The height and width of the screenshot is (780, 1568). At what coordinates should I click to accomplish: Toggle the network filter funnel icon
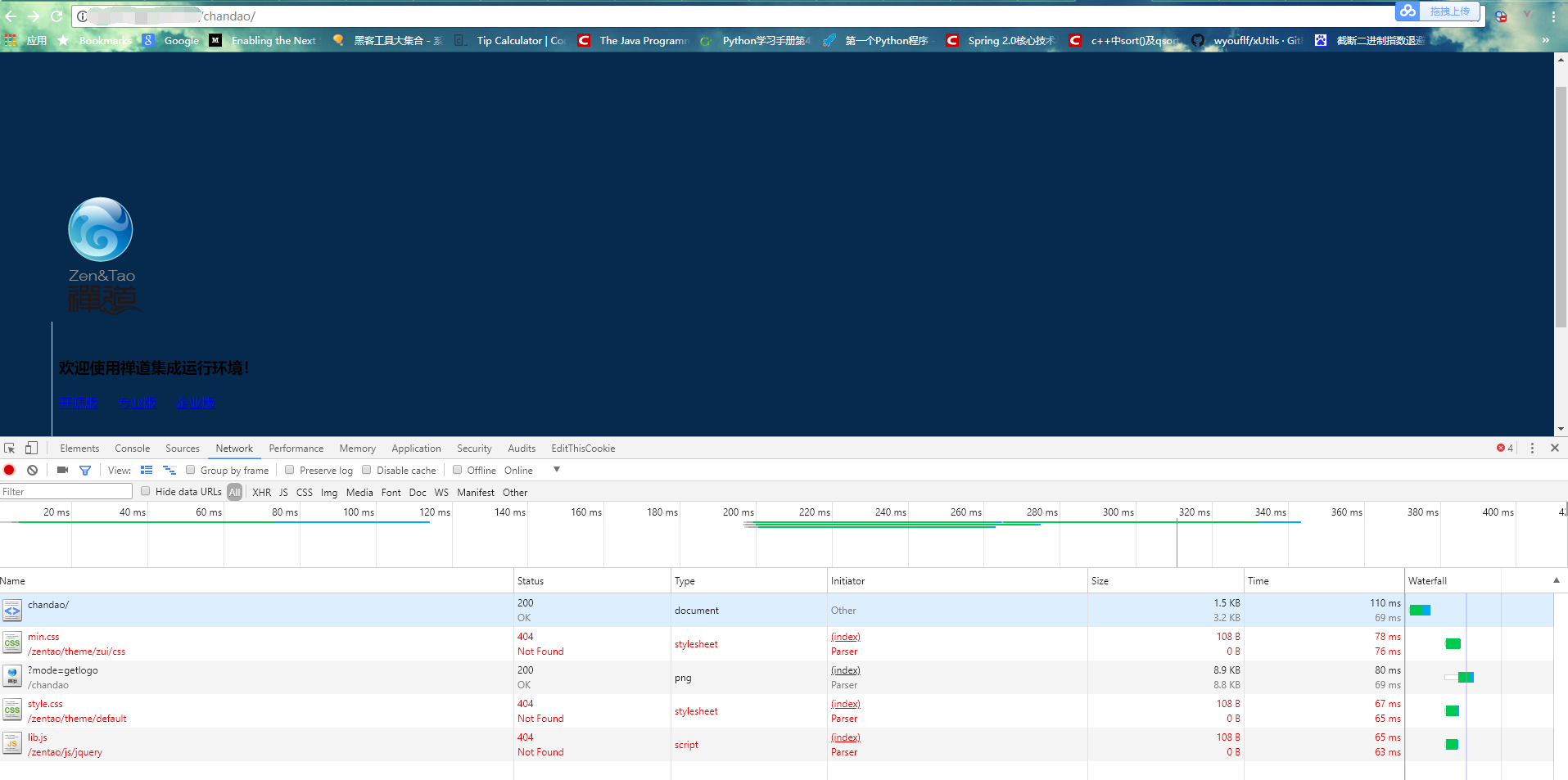[x=84, y=471]
